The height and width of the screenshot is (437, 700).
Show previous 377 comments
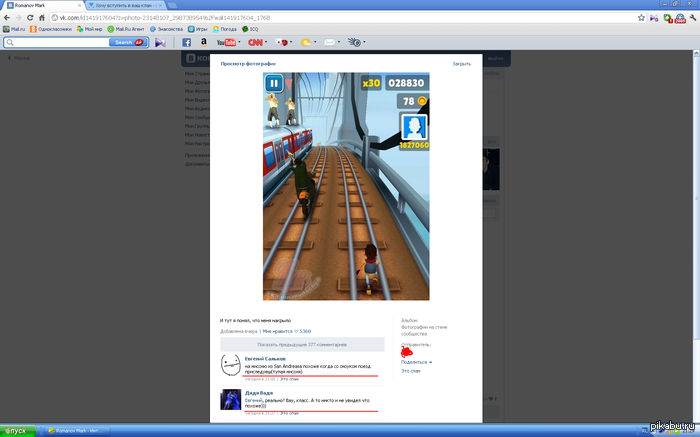pos(302,343)
